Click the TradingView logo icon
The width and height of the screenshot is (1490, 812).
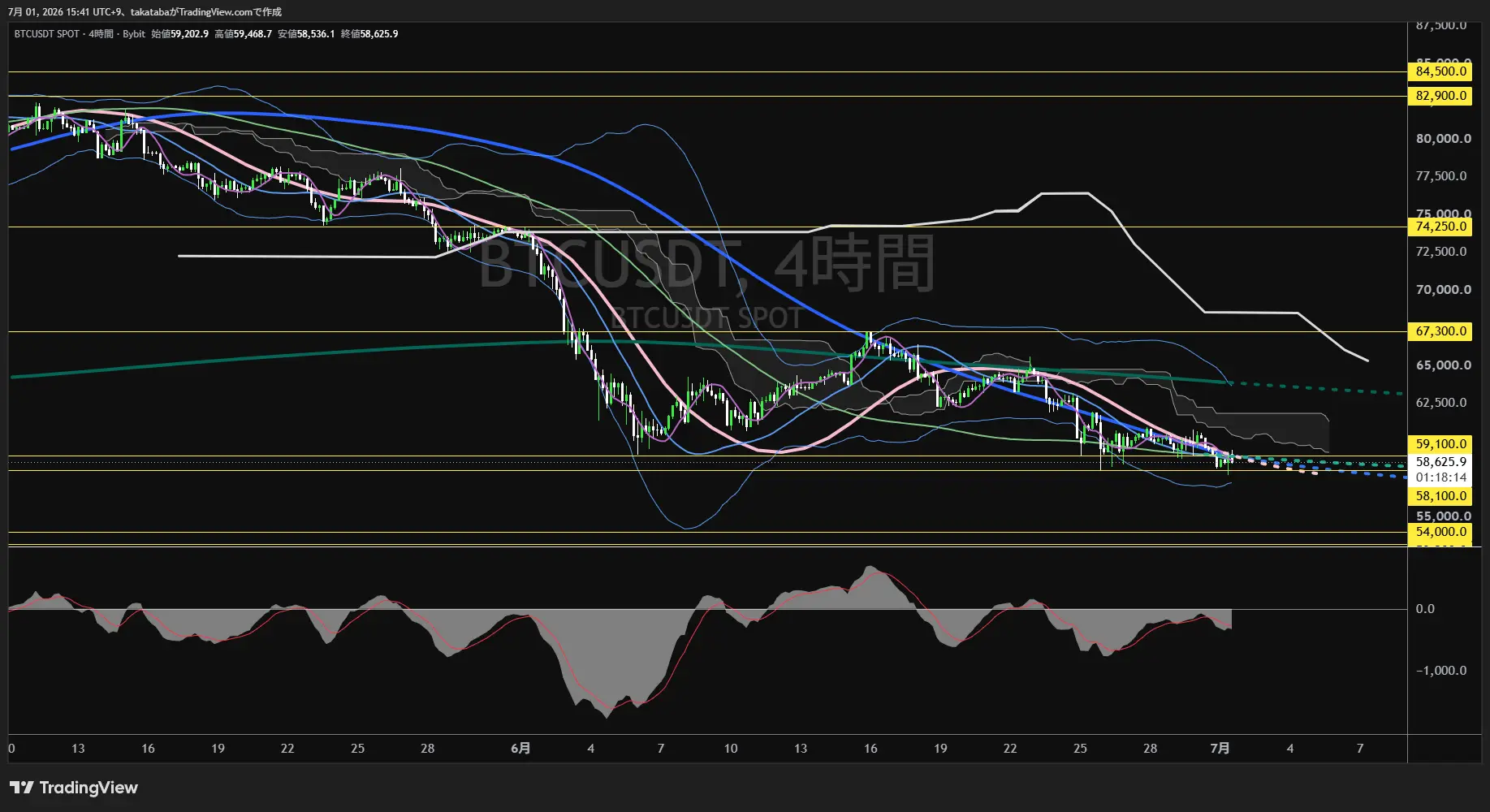(x=22, y=788)
